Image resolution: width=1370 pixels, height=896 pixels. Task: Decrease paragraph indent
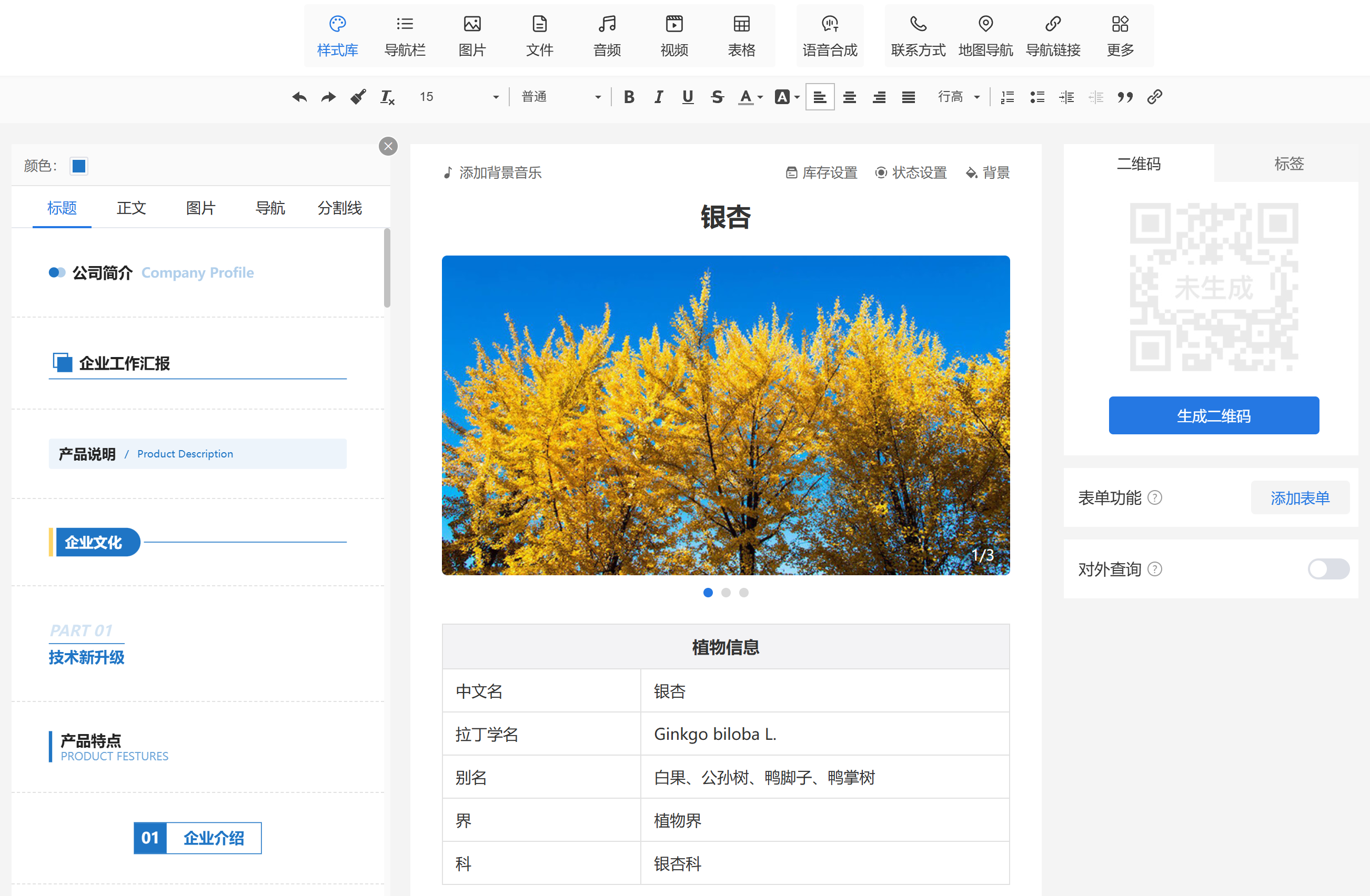1096,97
